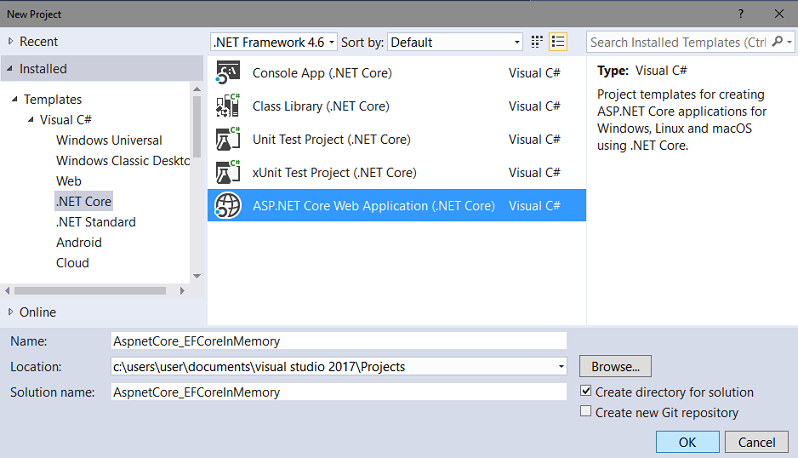The width and height of the screenshot is (798, 458).
Task: Click the horizontal scroll right arrow
Action: [182, 291]
